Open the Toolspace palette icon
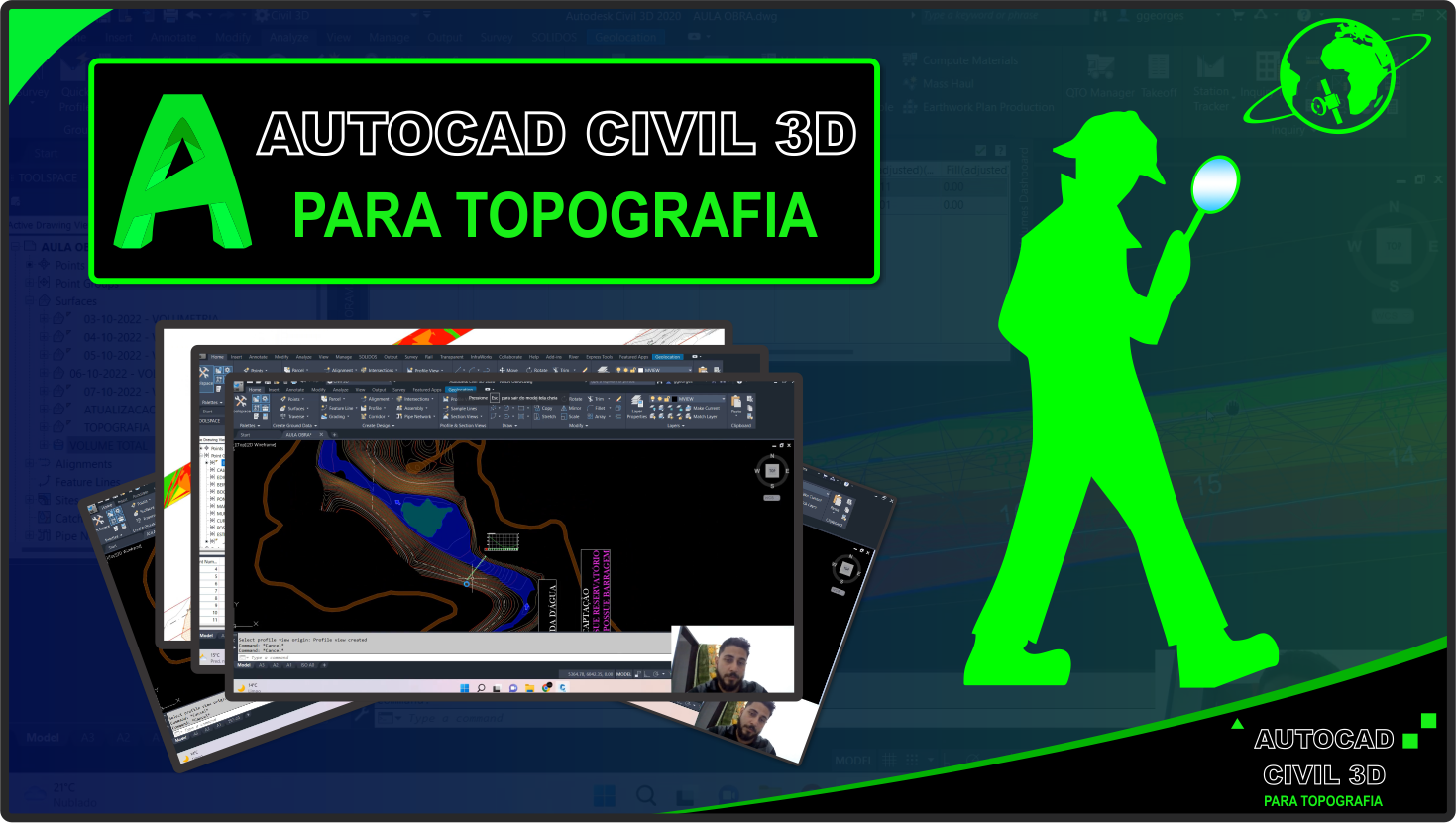Viewport: 1456px width, 823px height. point(241,402)
